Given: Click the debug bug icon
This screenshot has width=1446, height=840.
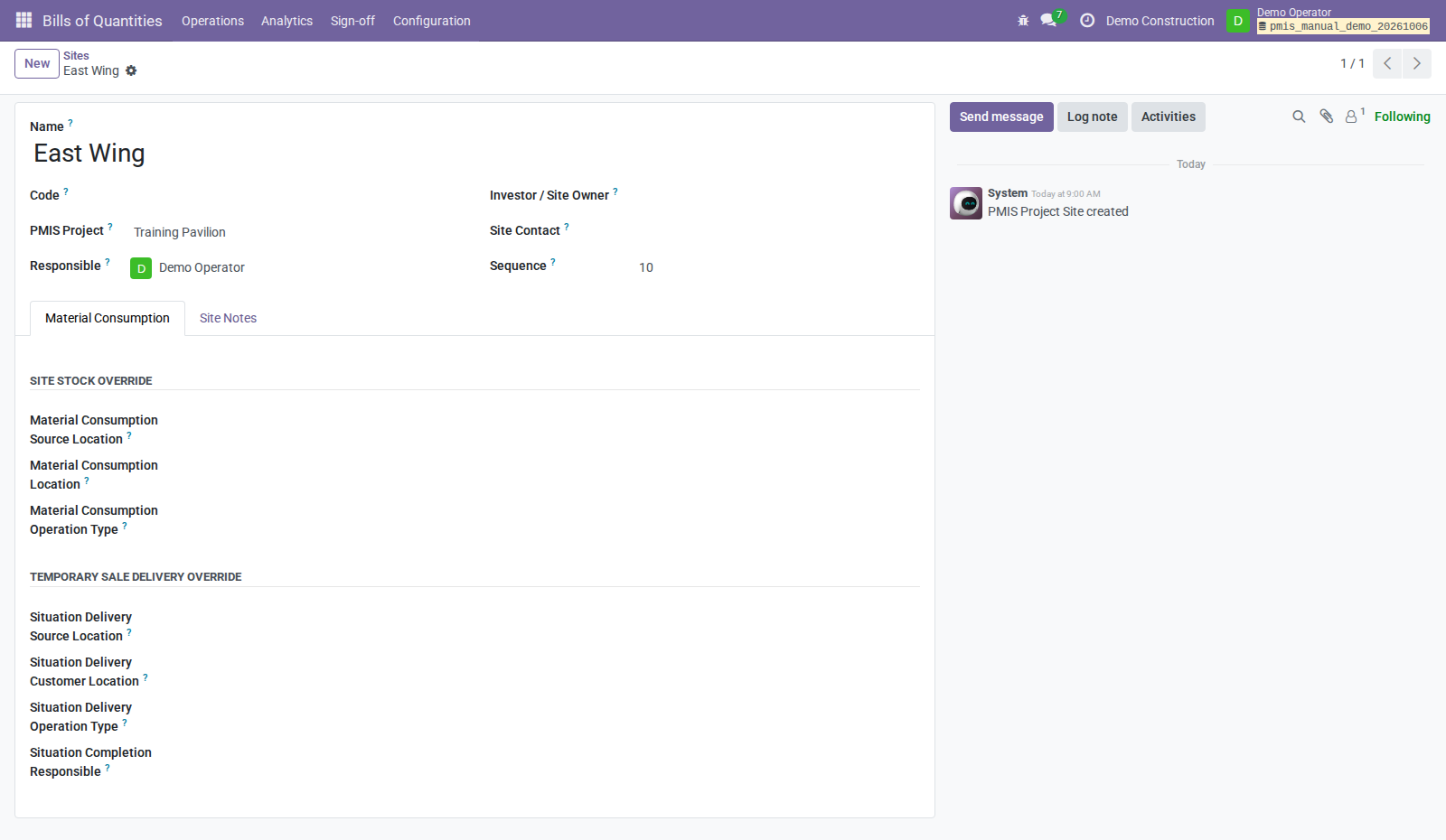Looking at the screenshot, I should (x=1023, y=20).
